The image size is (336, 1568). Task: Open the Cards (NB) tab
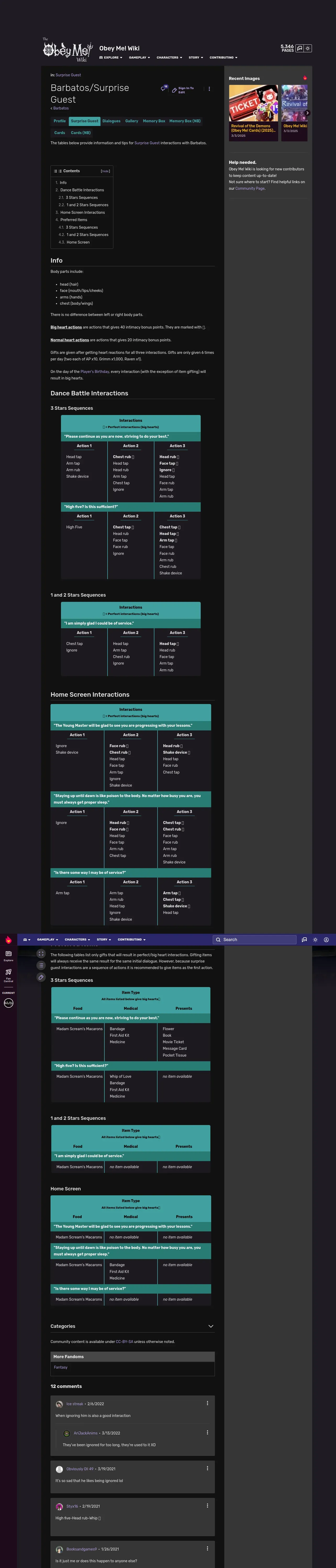coord(81,133)
